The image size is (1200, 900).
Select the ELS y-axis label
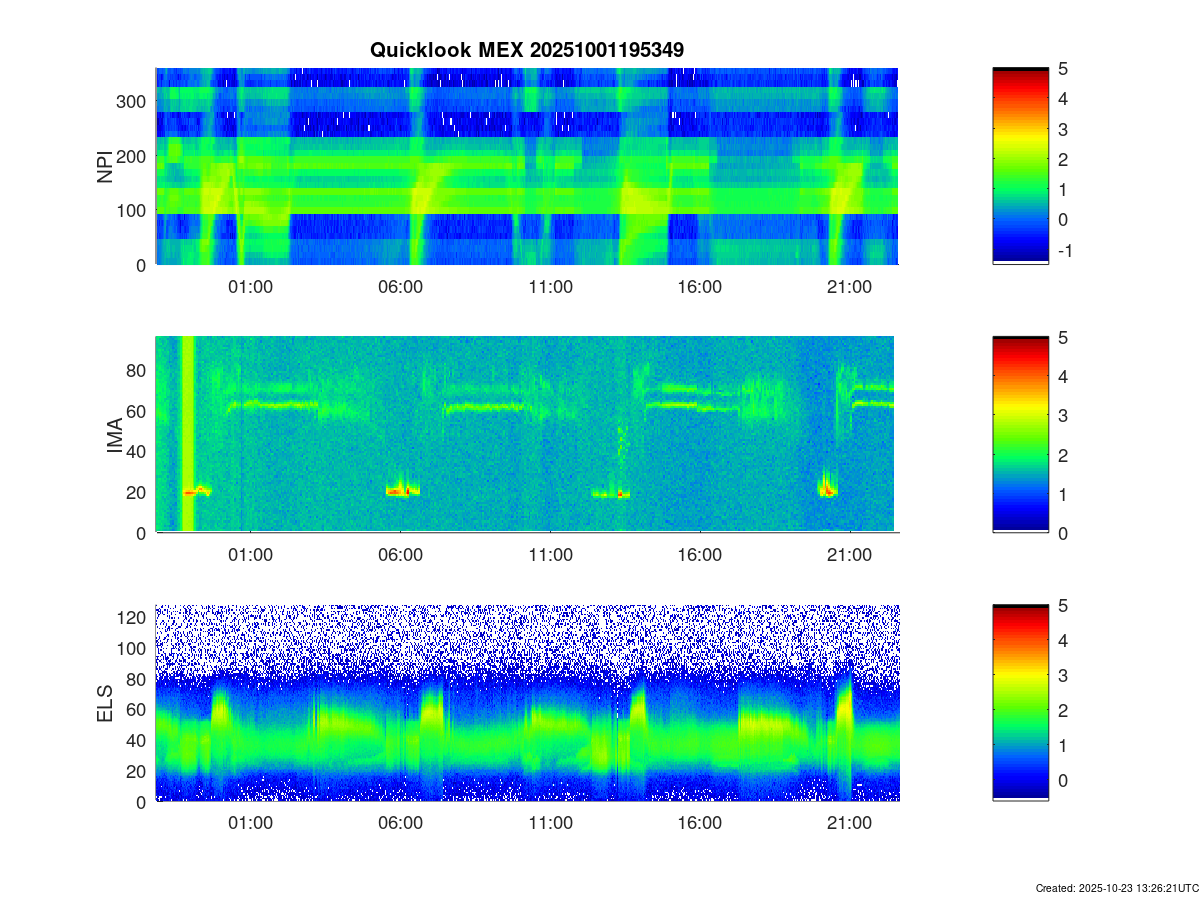(104, 703)
